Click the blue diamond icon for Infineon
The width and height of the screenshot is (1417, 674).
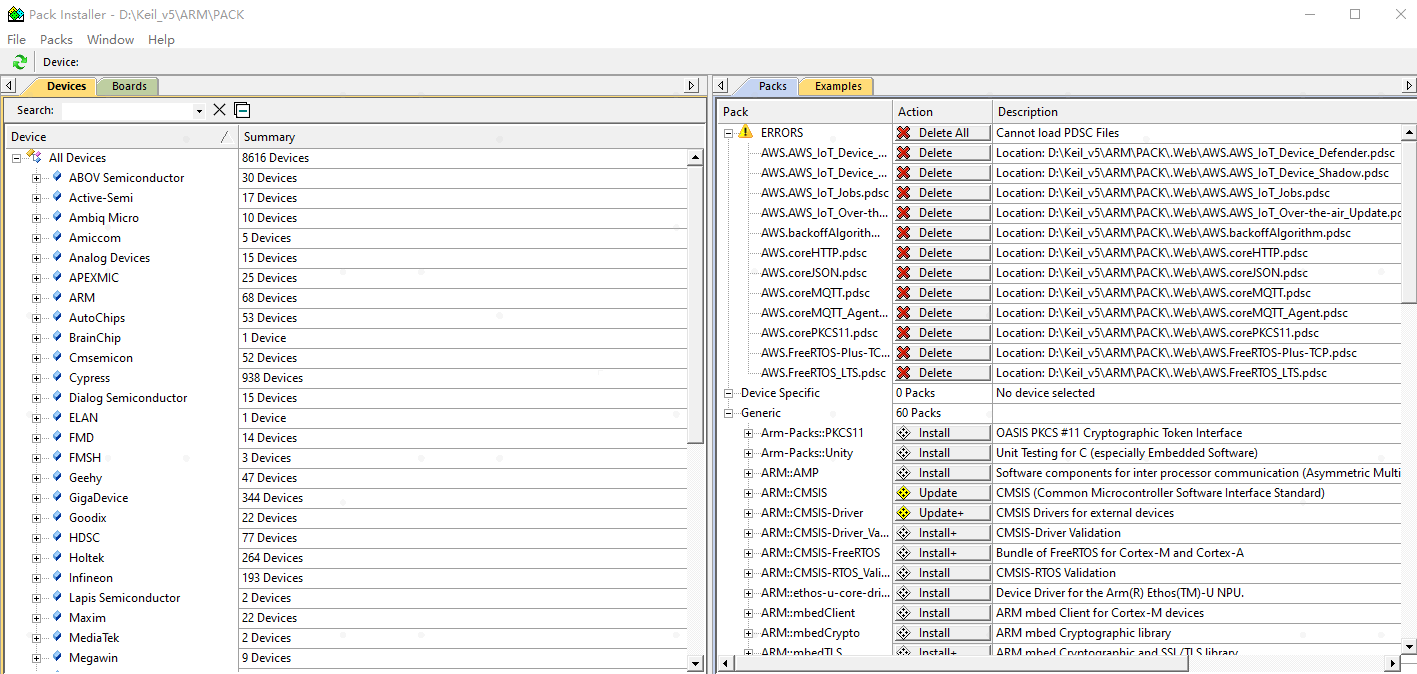tap(57, 577)
